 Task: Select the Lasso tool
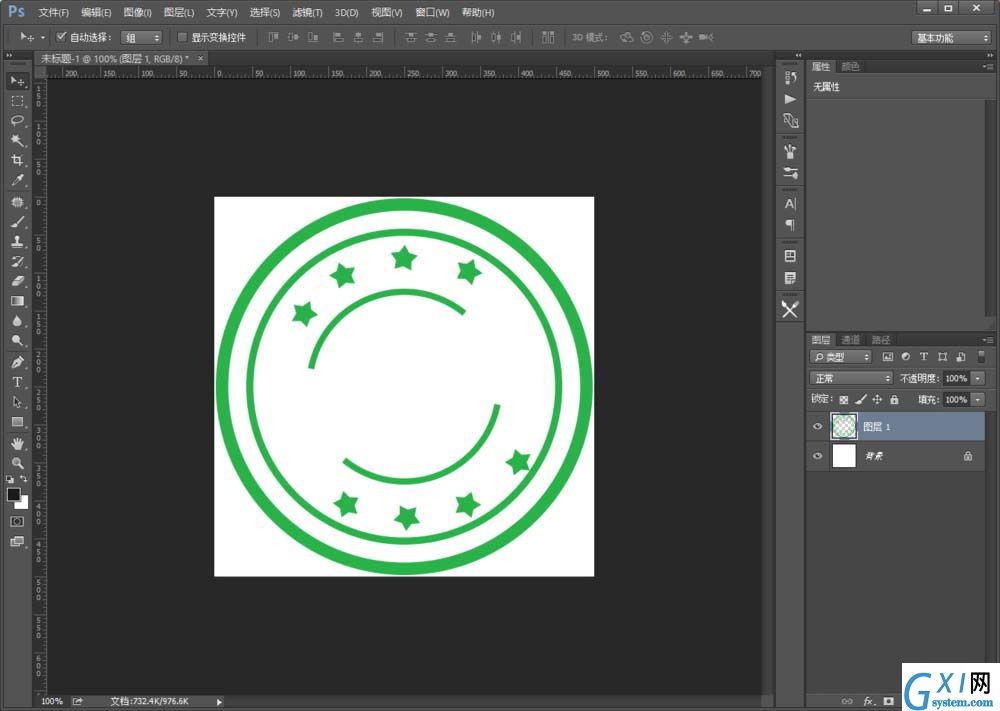17,121
